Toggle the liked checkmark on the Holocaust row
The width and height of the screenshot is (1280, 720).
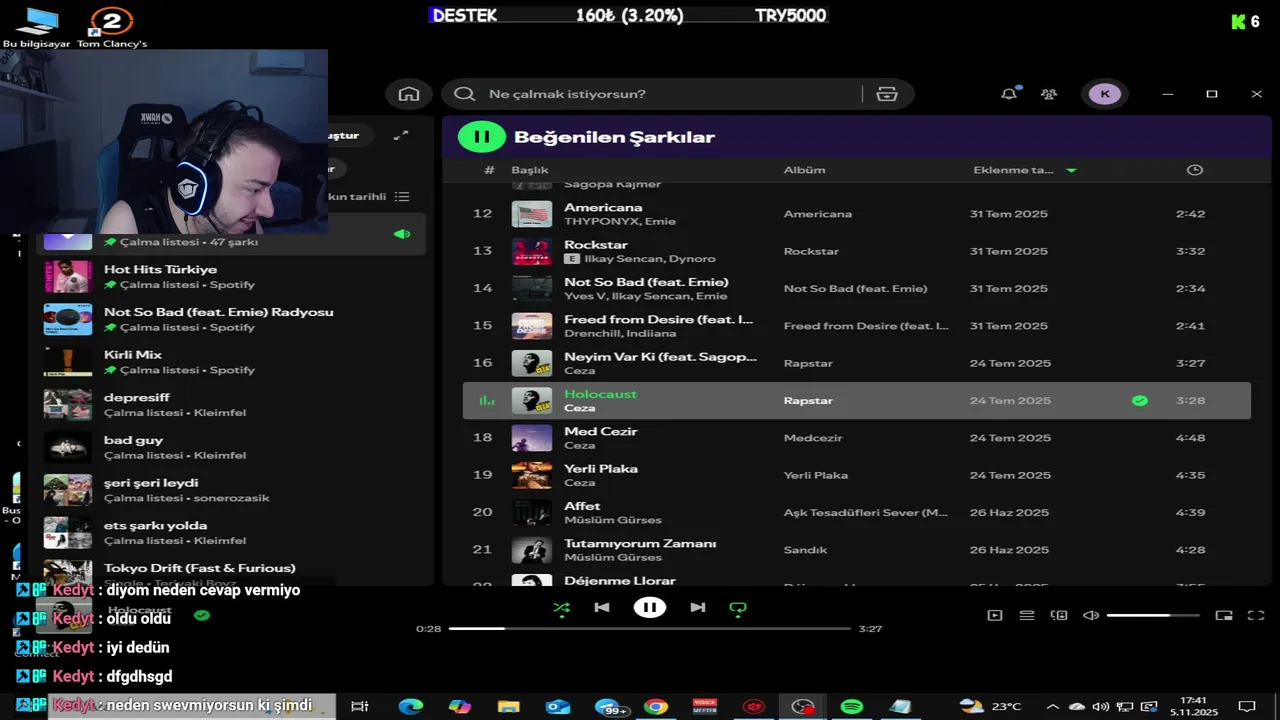[x=1139, y=401]
